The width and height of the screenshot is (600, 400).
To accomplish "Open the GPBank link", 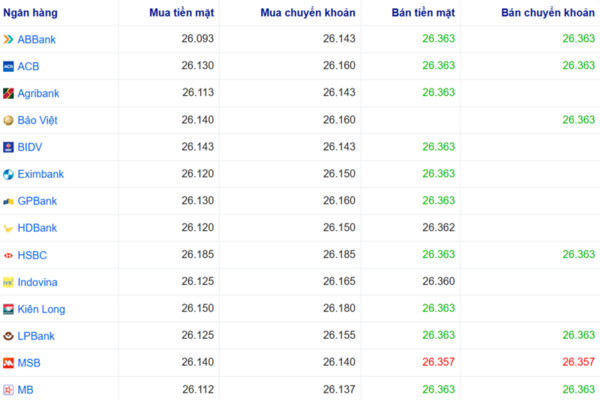I will [x=37, y=201].
